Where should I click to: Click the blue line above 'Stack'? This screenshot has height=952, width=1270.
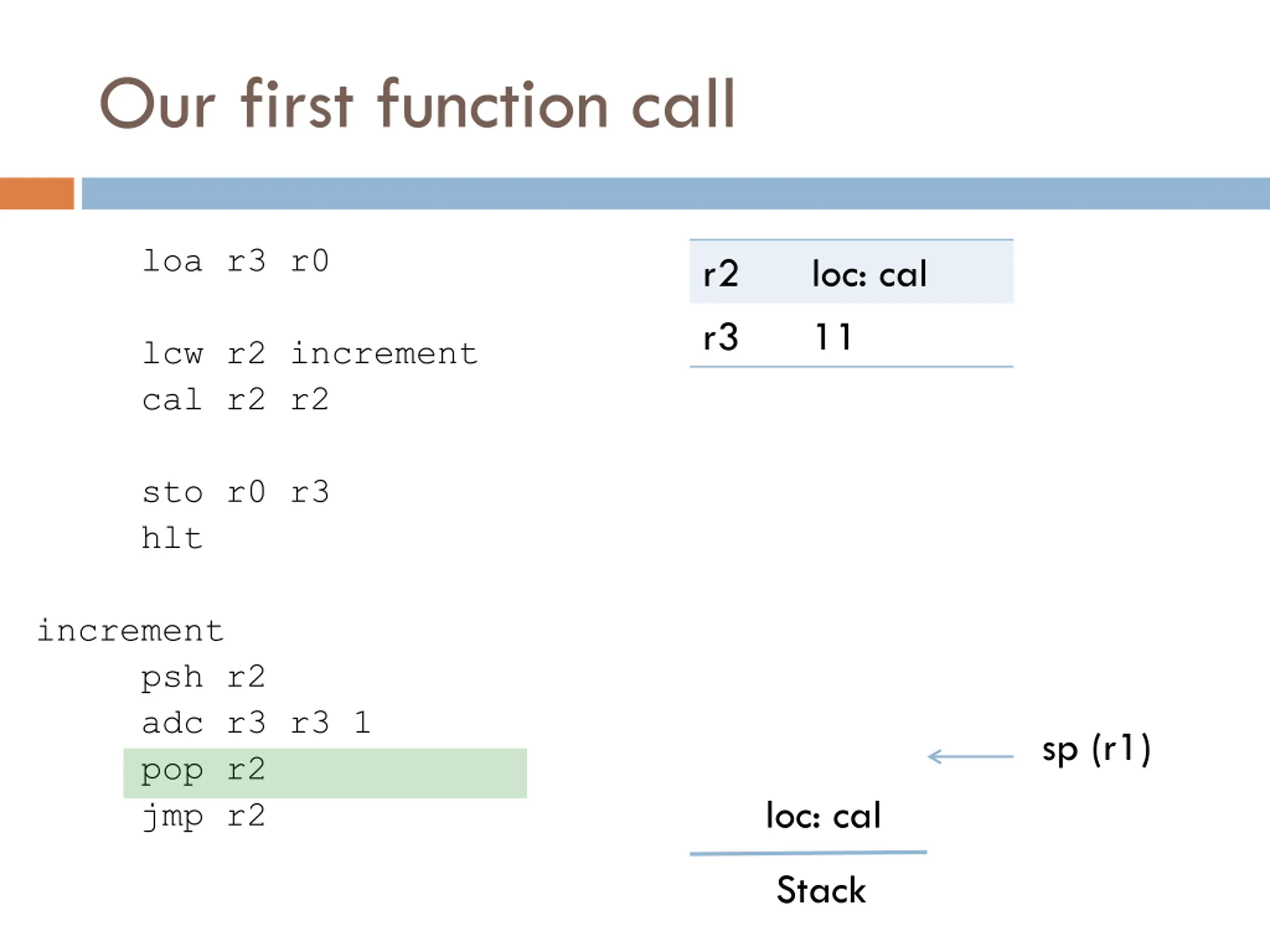(809, 853)
